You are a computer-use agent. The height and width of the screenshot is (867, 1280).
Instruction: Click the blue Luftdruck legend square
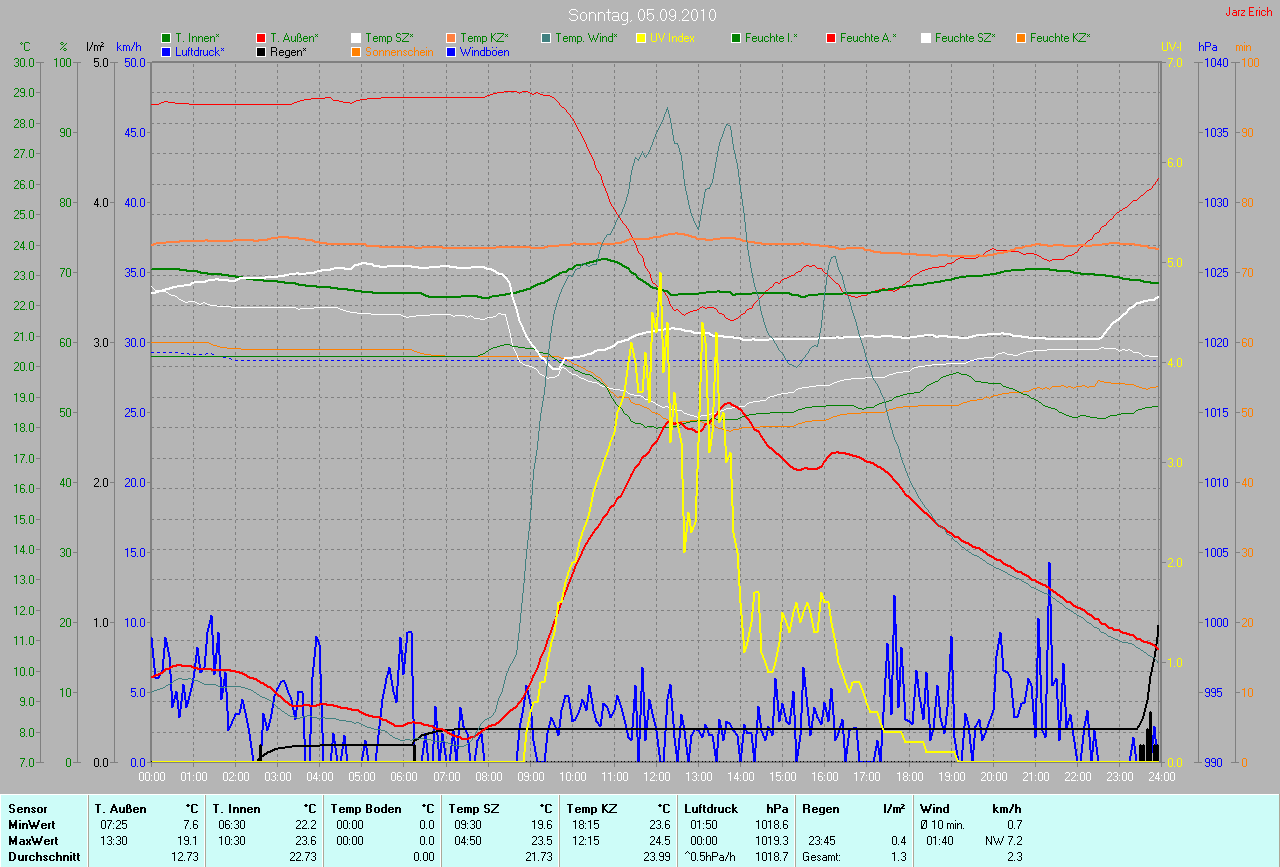click(166, 51)
